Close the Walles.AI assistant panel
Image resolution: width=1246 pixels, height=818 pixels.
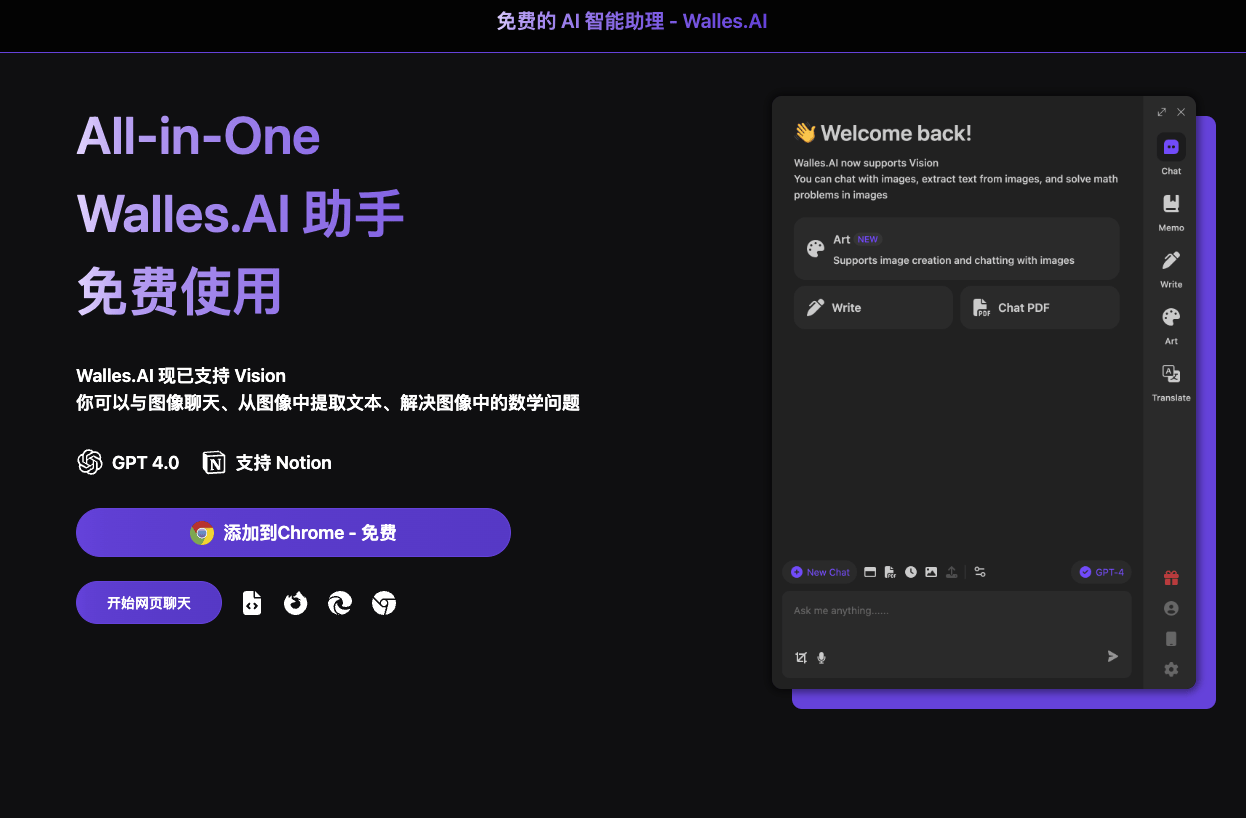click(1181, 112)
